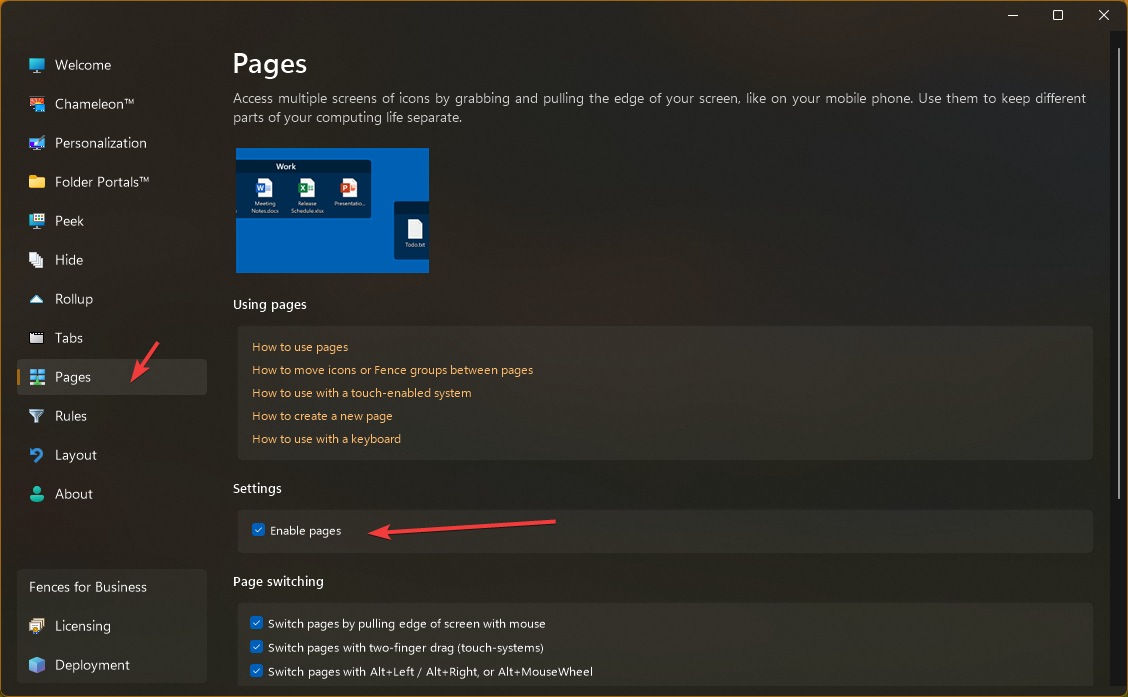Viewport: 1128px width, 697px height.
Task: Open 'How to use with a keyboard' link
Action: click(326, 439)
